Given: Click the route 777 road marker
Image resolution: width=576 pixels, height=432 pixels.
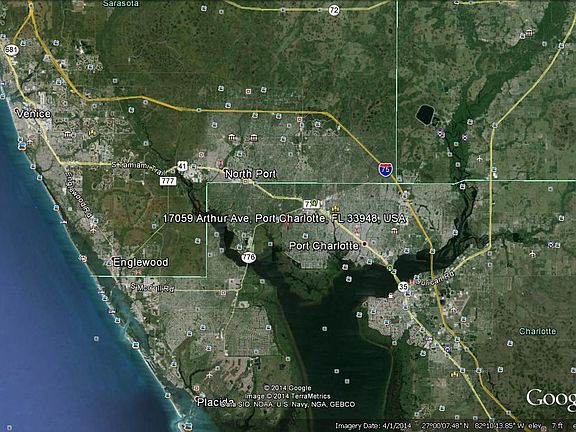Looking at the screenshot, I should pos(168,181).
